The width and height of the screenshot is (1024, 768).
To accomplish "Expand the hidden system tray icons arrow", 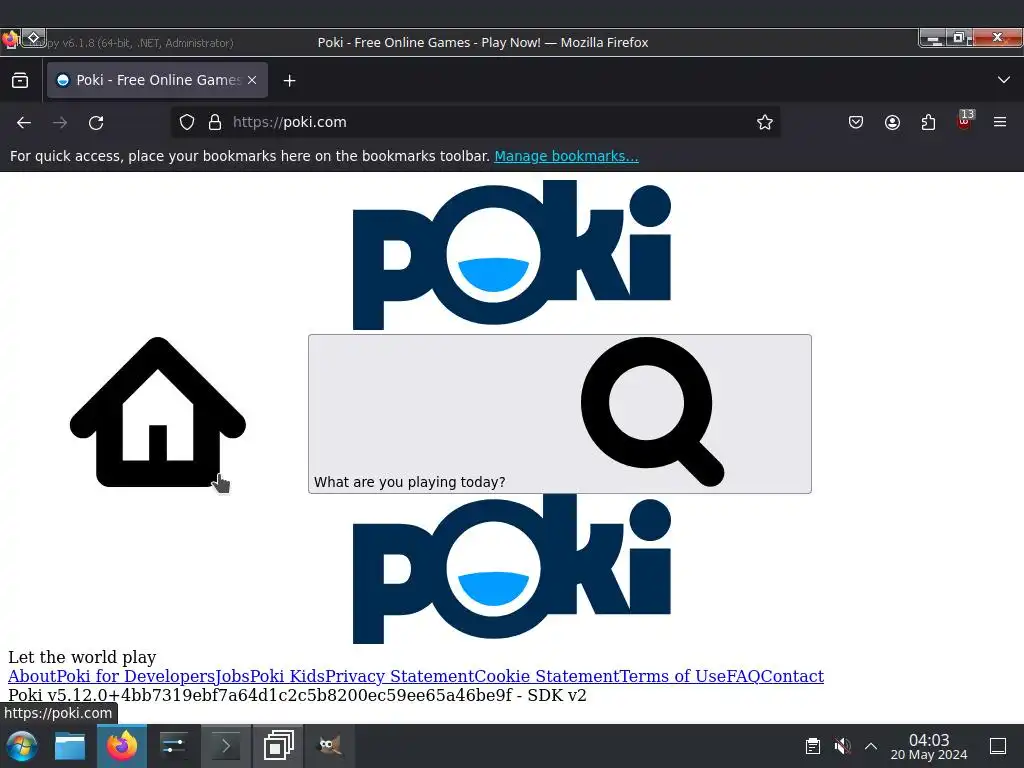I will (871, 746).
